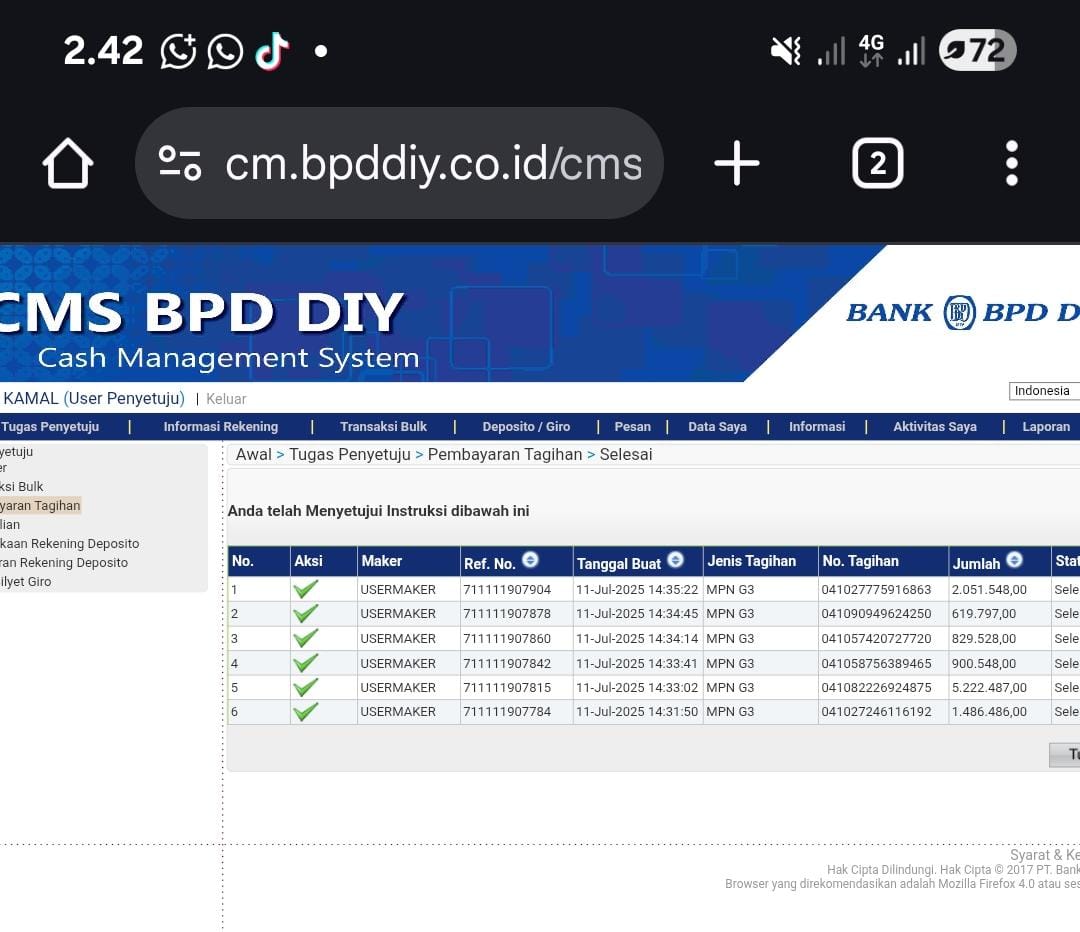Open the Informasi menu

[817, 427]
